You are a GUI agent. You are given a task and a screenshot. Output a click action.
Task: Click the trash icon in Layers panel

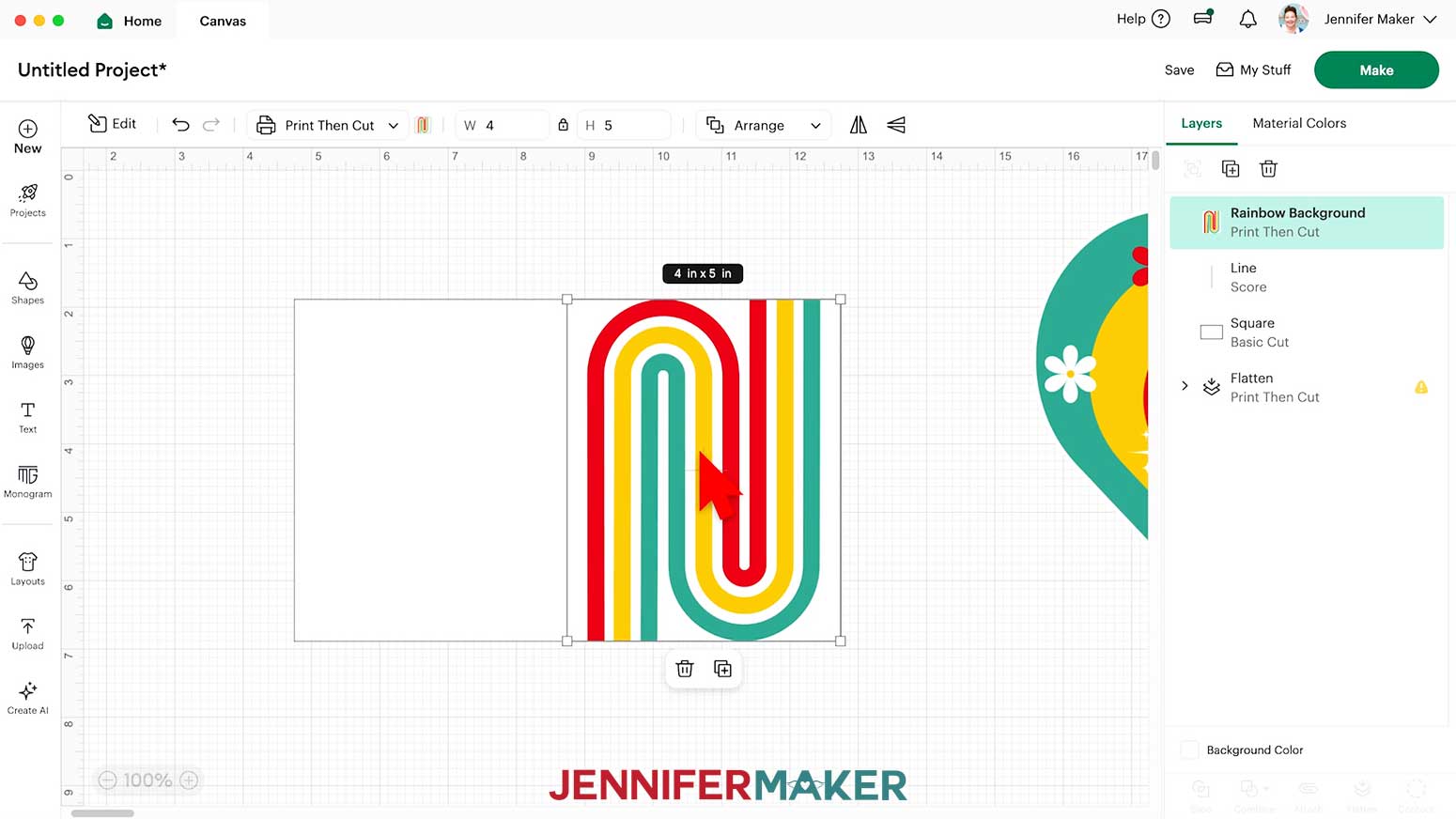[x=1268, y=169]
